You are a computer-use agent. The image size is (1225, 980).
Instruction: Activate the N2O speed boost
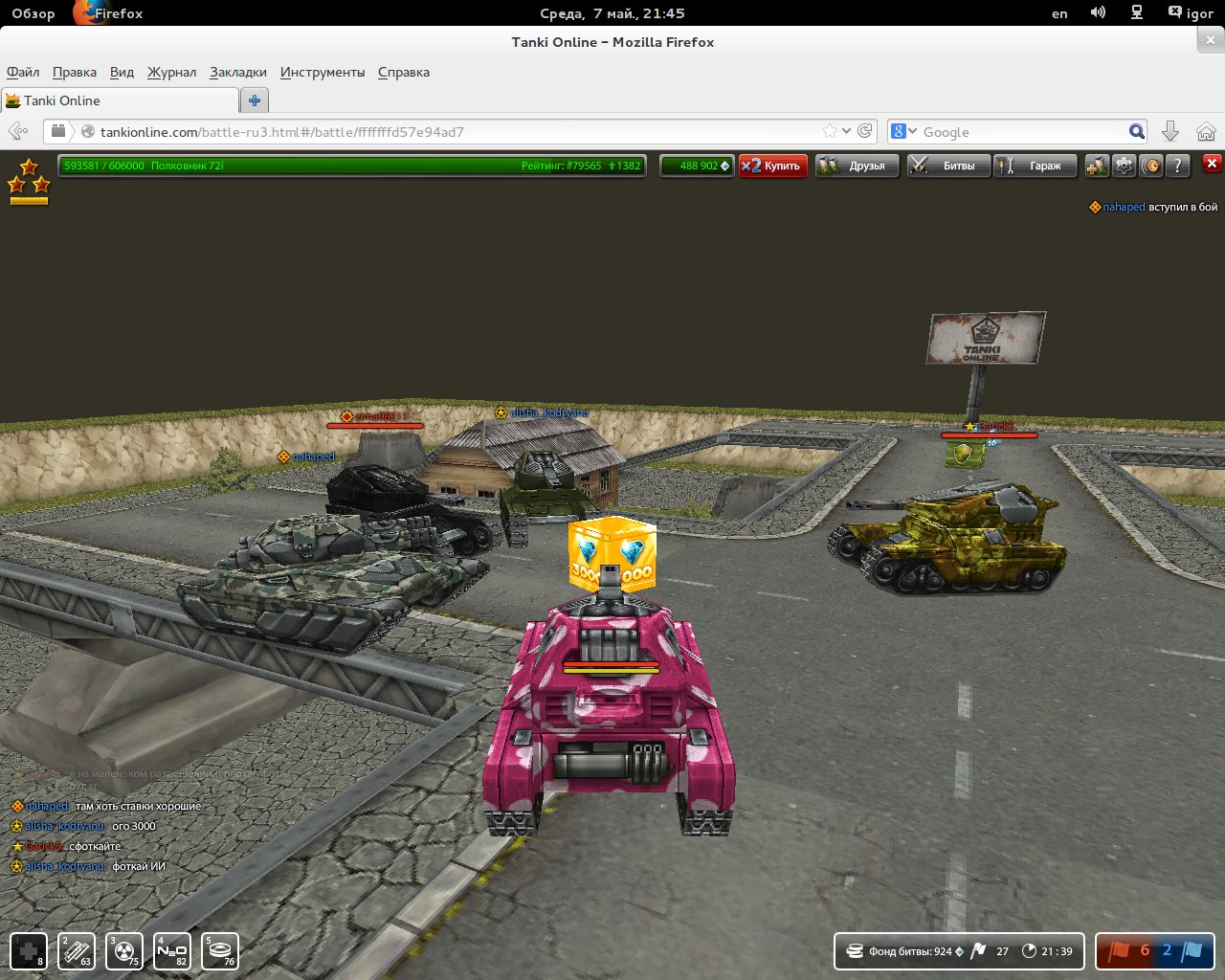pos(172,950)
